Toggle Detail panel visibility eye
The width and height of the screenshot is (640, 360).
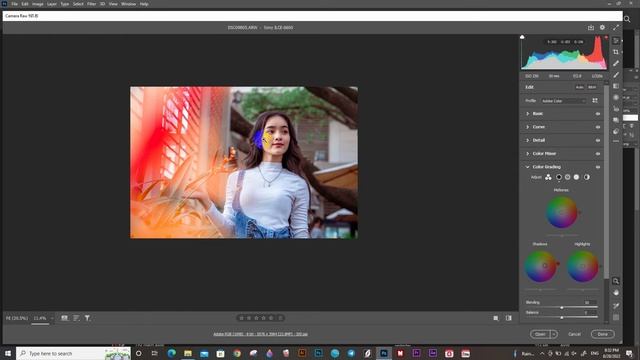pos(598,140)
